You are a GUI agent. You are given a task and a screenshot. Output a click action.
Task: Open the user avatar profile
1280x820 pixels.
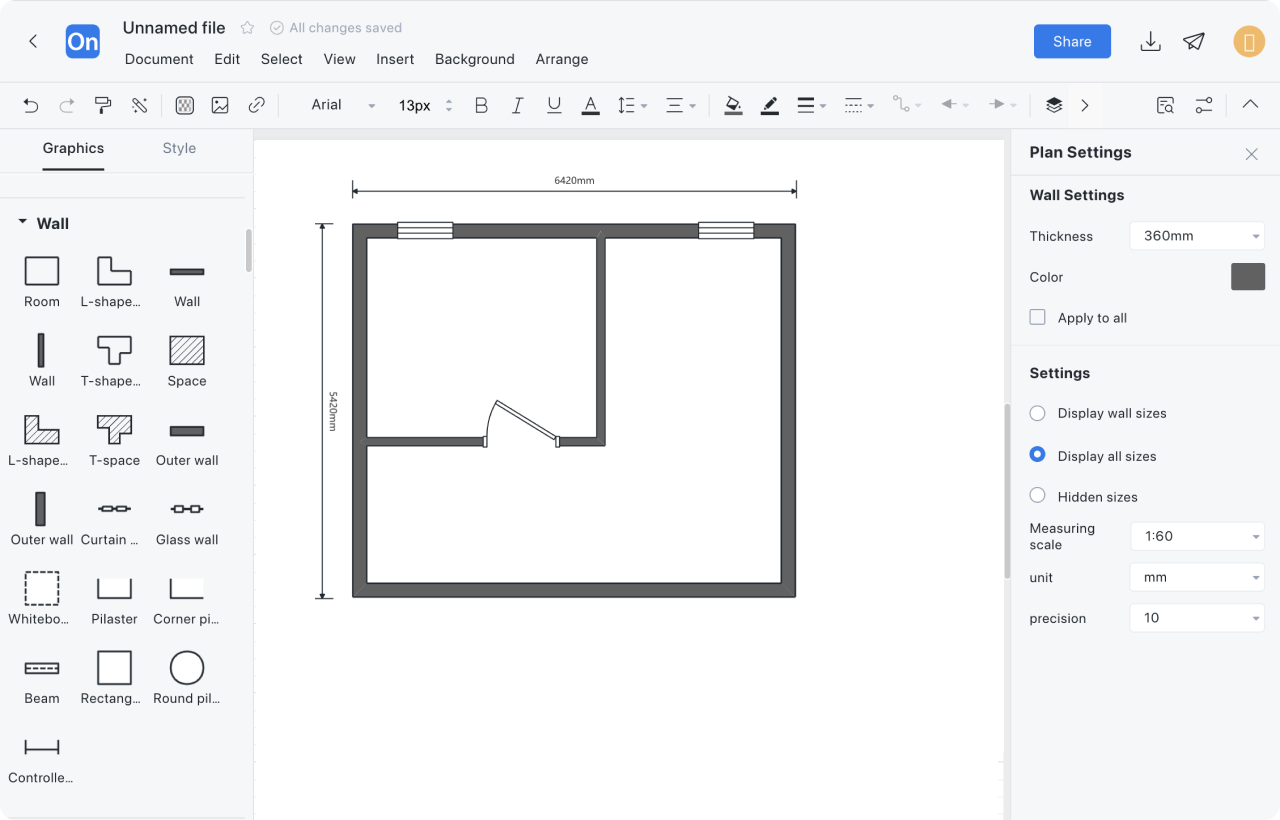(1249, 41)
